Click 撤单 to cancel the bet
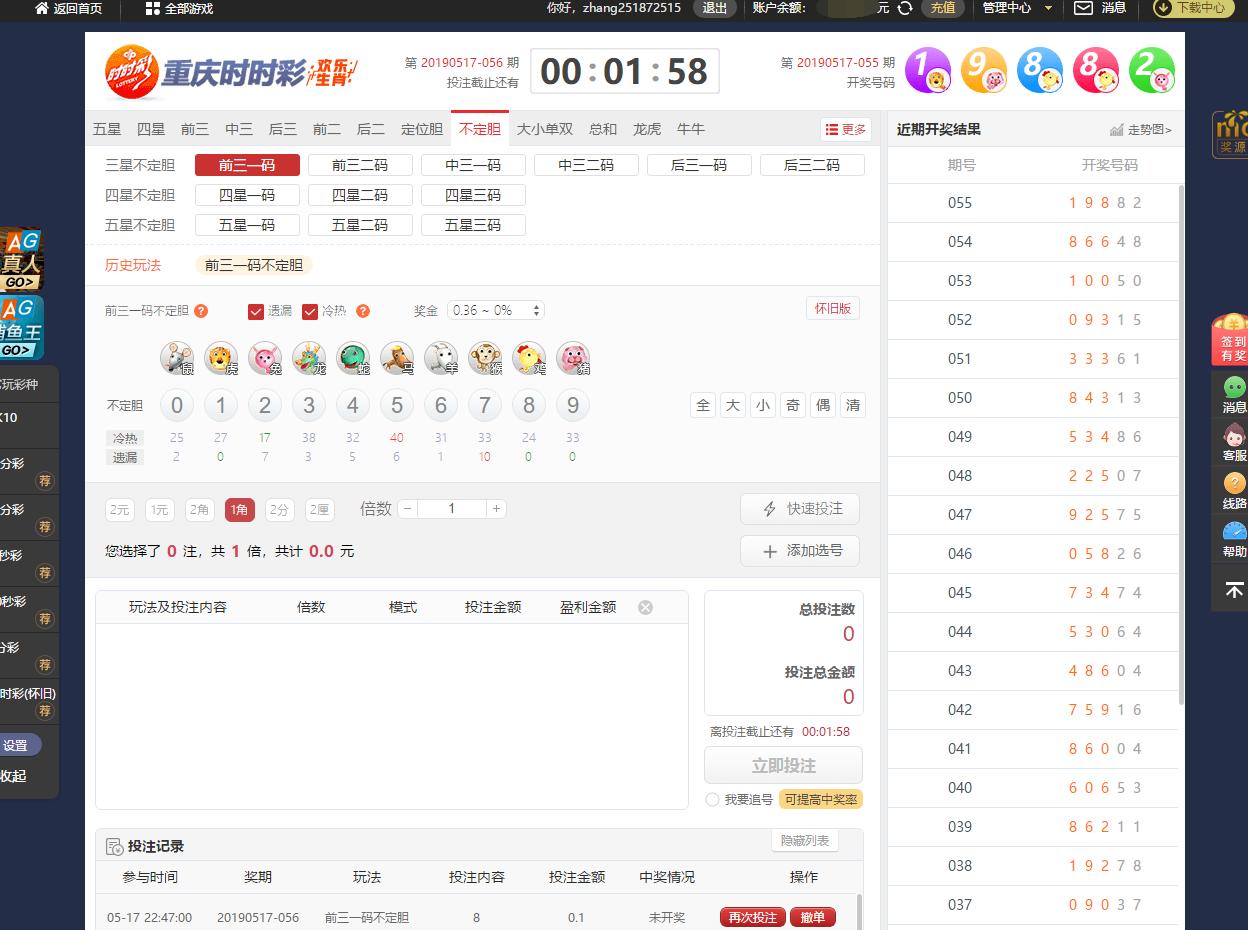 tap(812, 917)
